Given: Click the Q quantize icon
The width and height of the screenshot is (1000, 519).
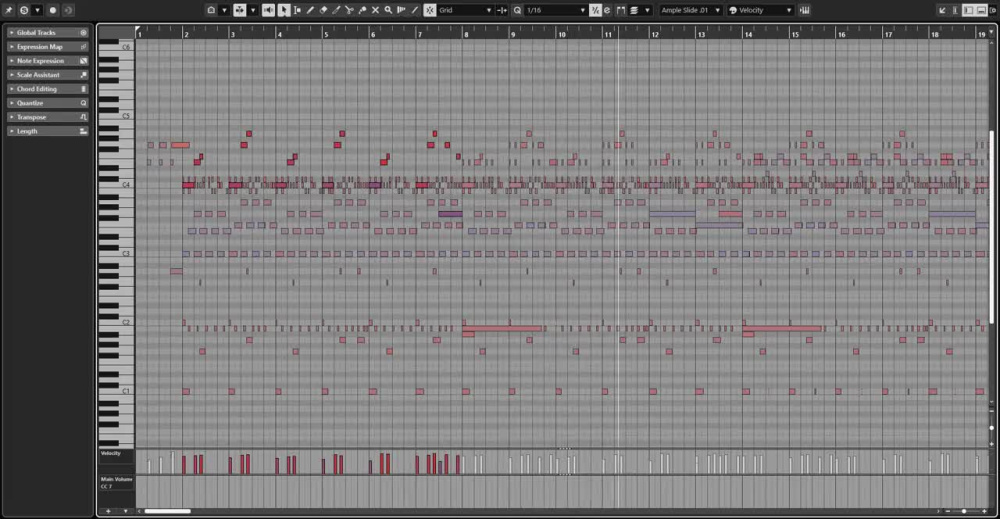Looking at the screenshot, I should coord(517,10).
